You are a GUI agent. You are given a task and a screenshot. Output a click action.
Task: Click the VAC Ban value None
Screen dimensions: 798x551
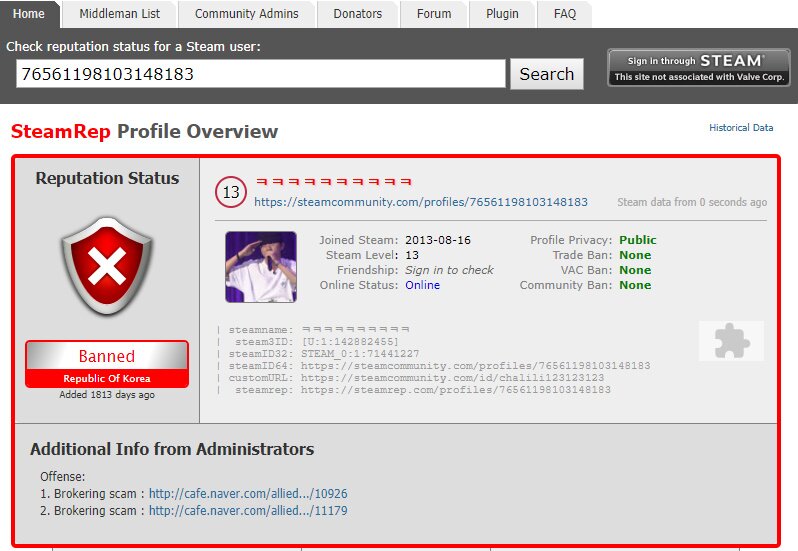pos(635,270)
